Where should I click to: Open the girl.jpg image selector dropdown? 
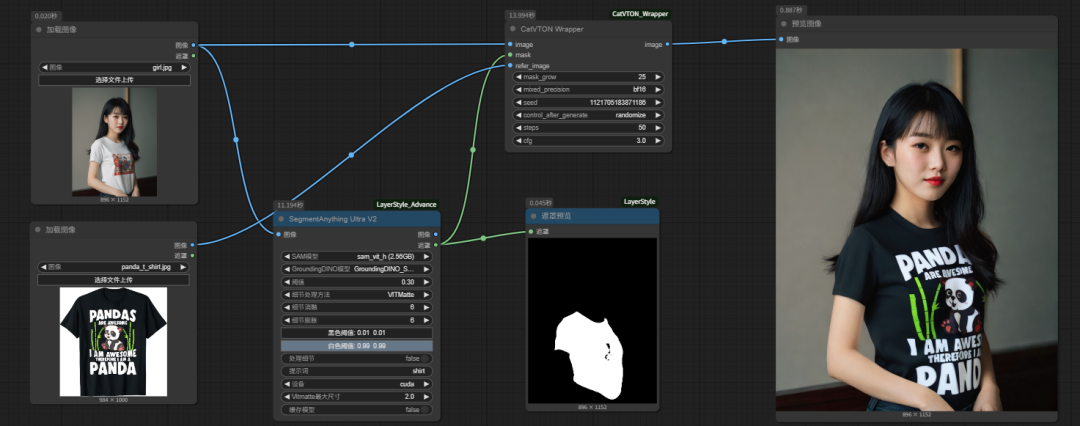114,68
